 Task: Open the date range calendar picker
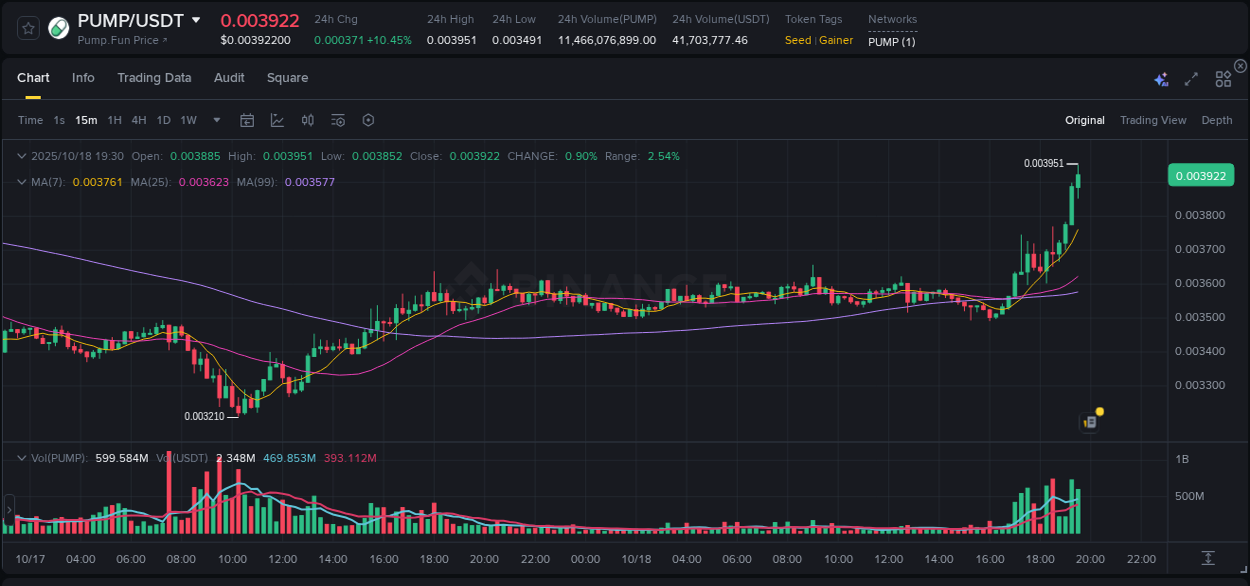247,120
